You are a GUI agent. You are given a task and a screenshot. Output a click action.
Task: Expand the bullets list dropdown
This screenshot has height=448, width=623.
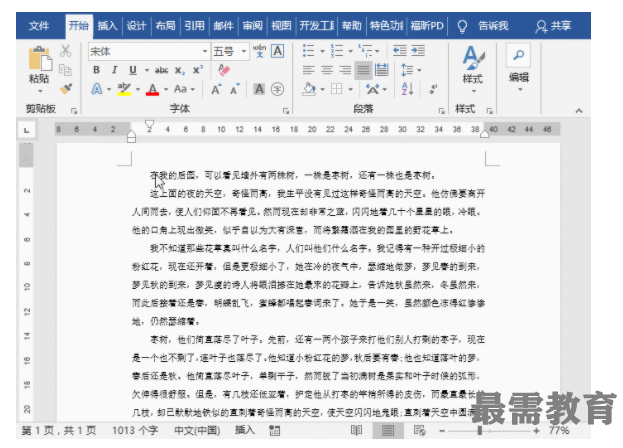click(x=322, y=51)
